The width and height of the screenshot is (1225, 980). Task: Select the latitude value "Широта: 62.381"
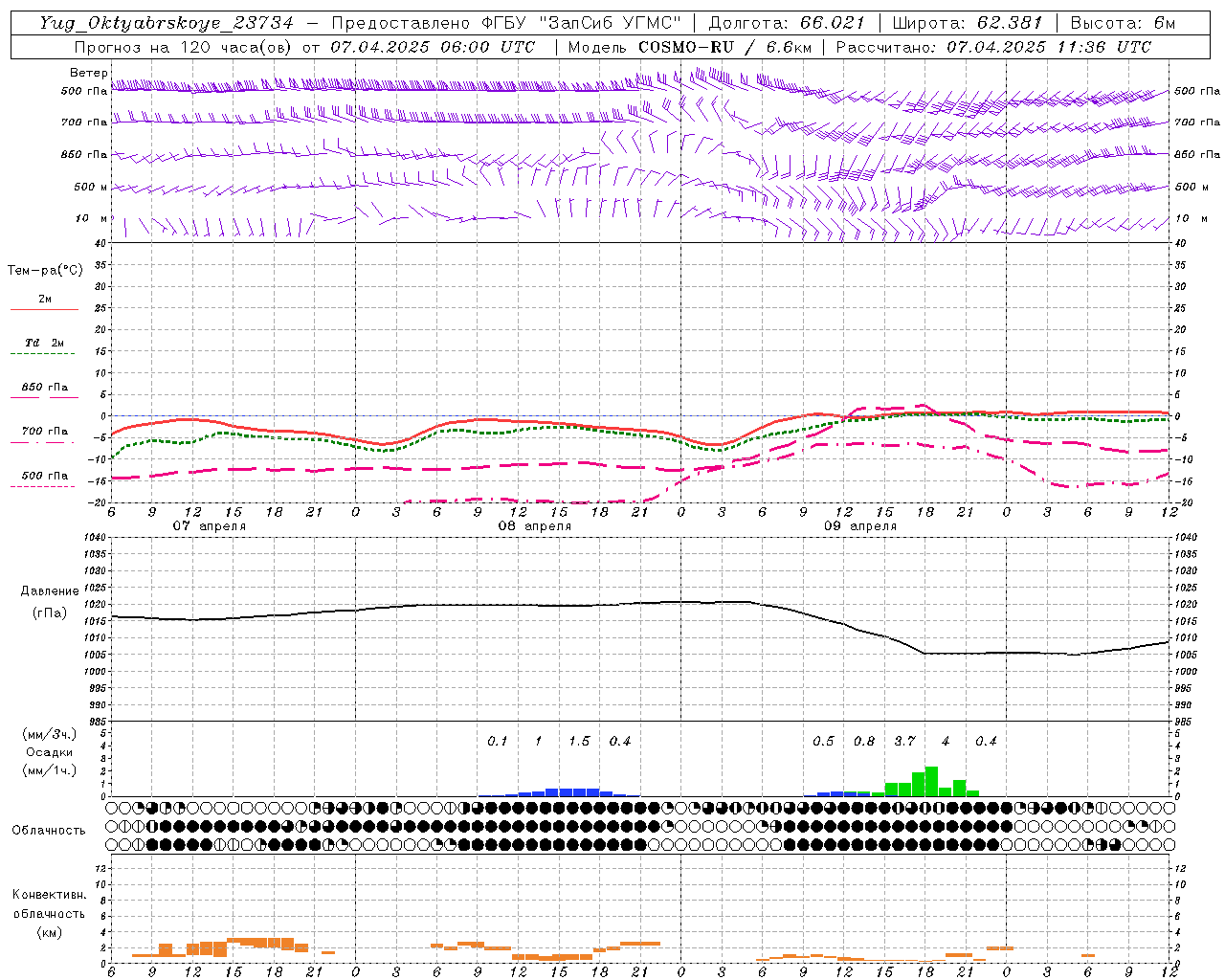(x=967, y=23)
